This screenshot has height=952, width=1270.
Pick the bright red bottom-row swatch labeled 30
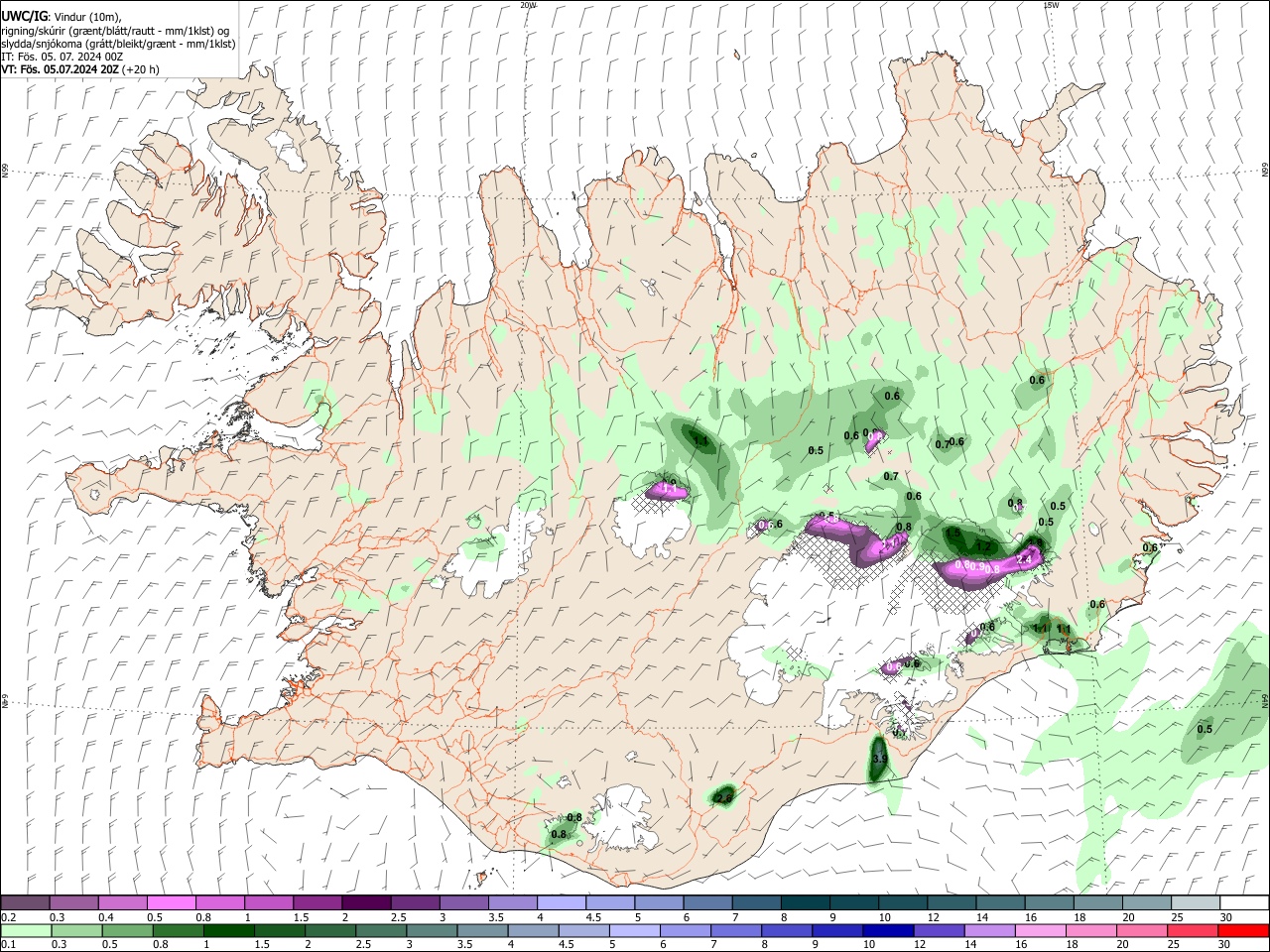click(1243, 930)
